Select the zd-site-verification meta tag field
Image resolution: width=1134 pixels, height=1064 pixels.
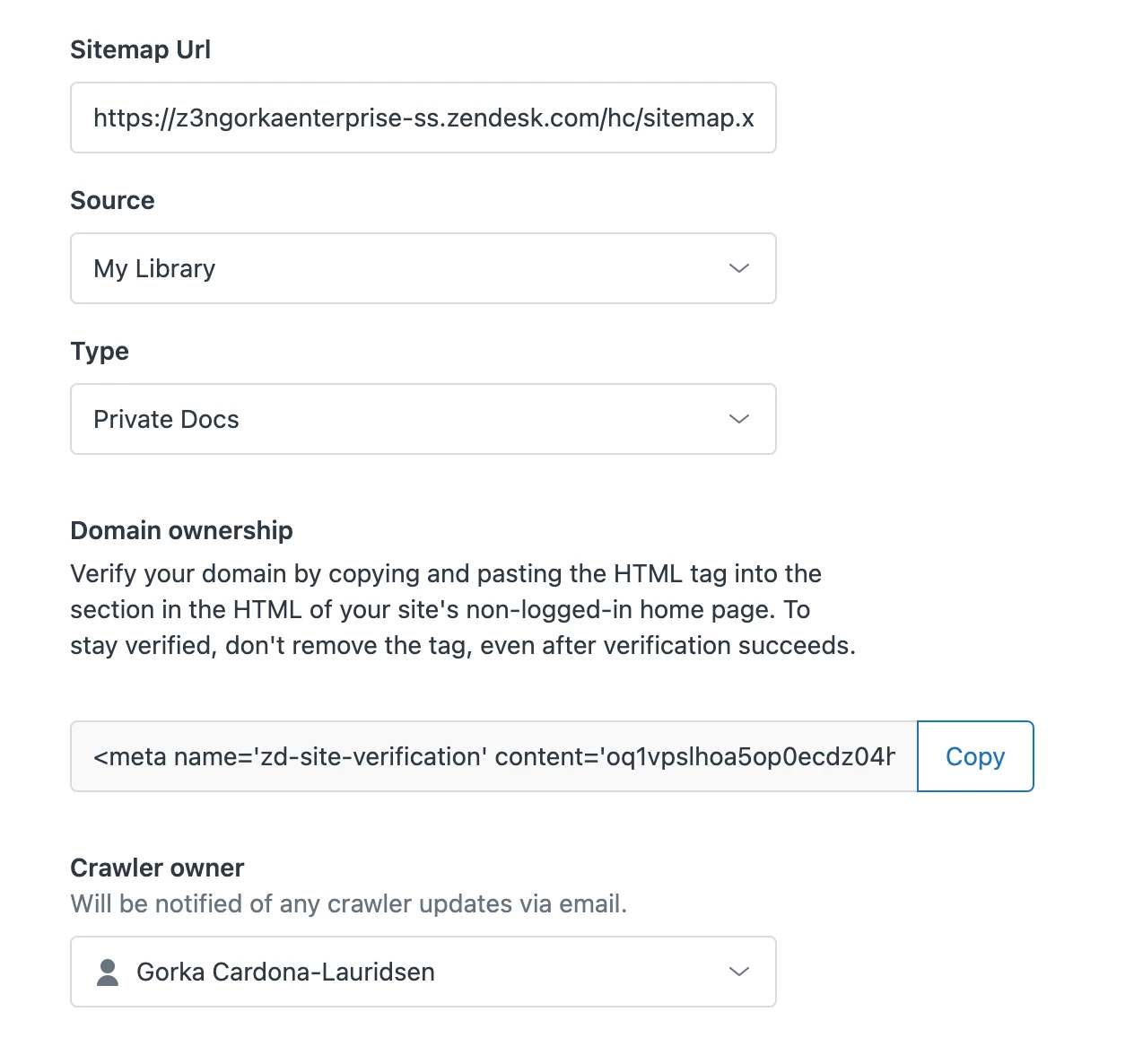pyautogui.click(x=493, y=756)
